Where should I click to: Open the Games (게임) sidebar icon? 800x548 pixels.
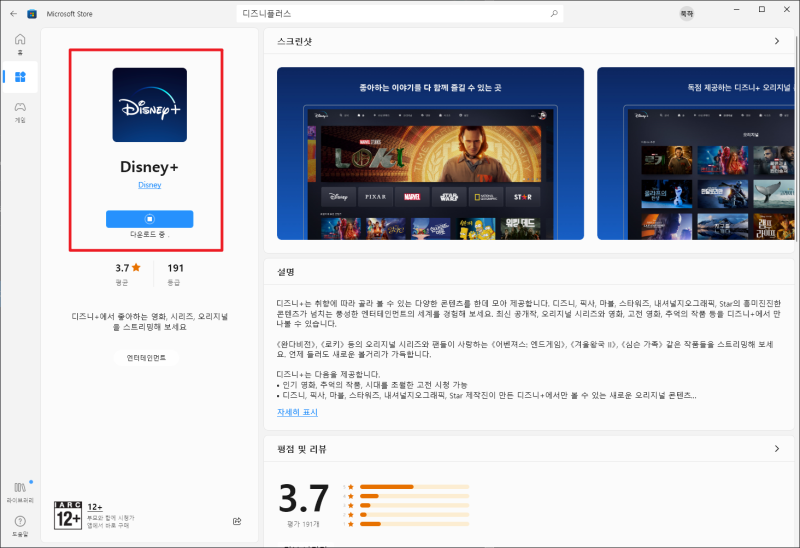coord(20,112)
